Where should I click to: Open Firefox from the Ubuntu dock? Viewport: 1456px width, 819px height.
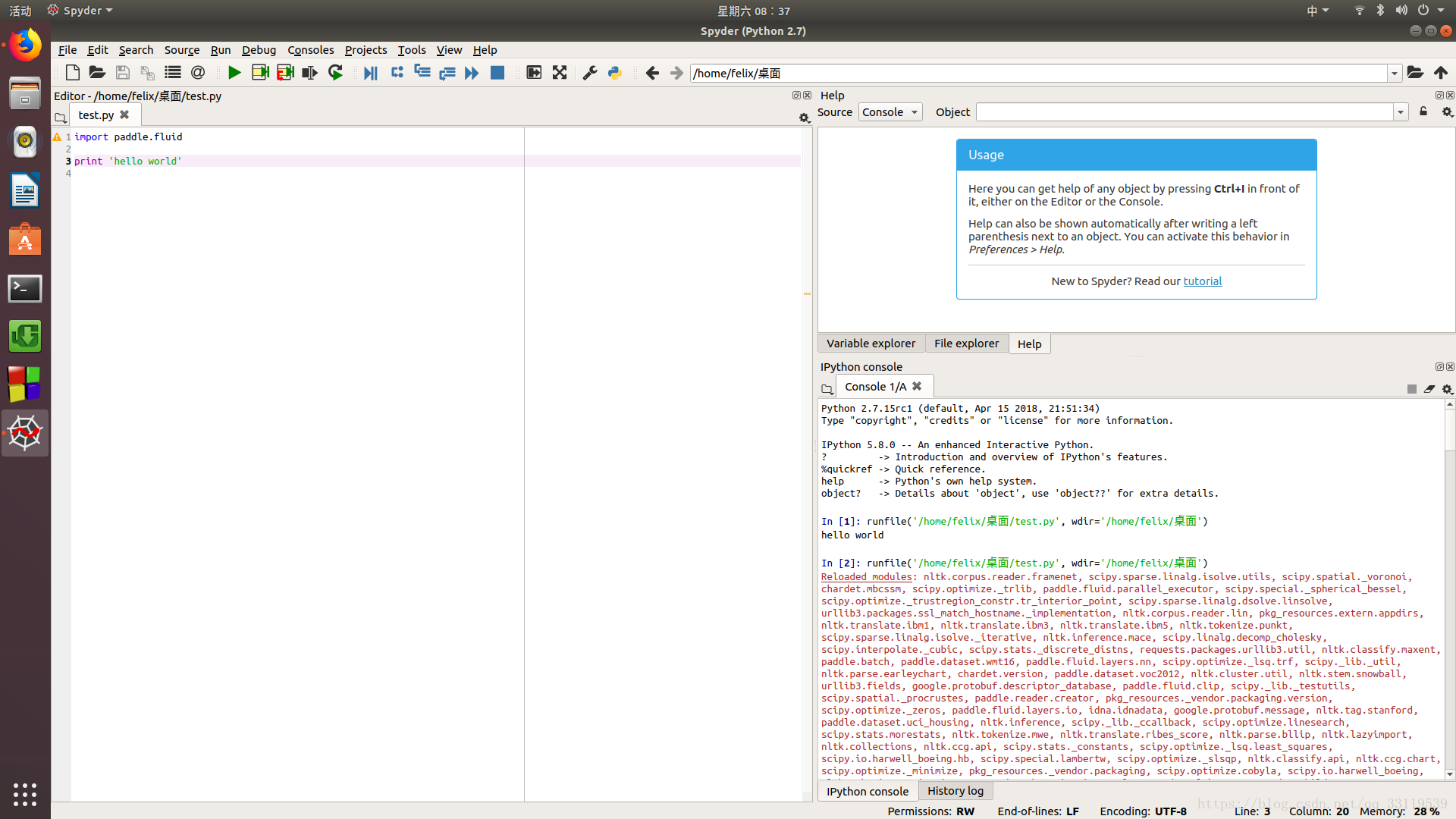coord(25,45)
